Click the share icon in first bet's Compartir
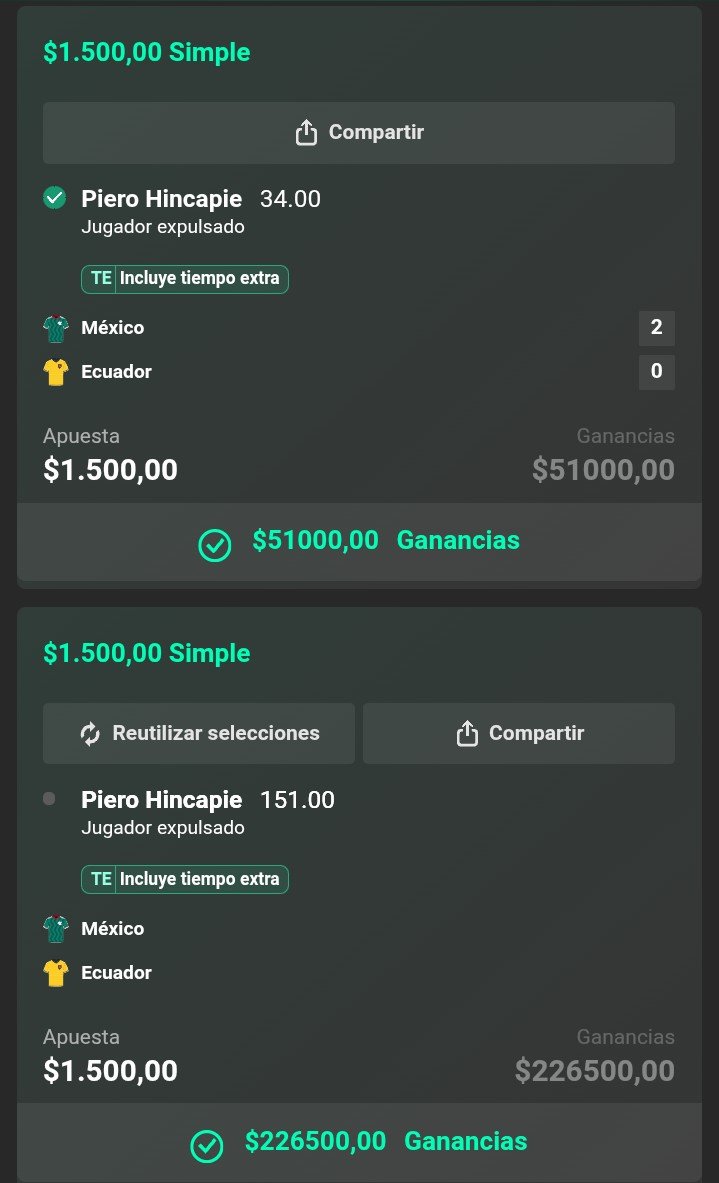 [x=306, y=132]
